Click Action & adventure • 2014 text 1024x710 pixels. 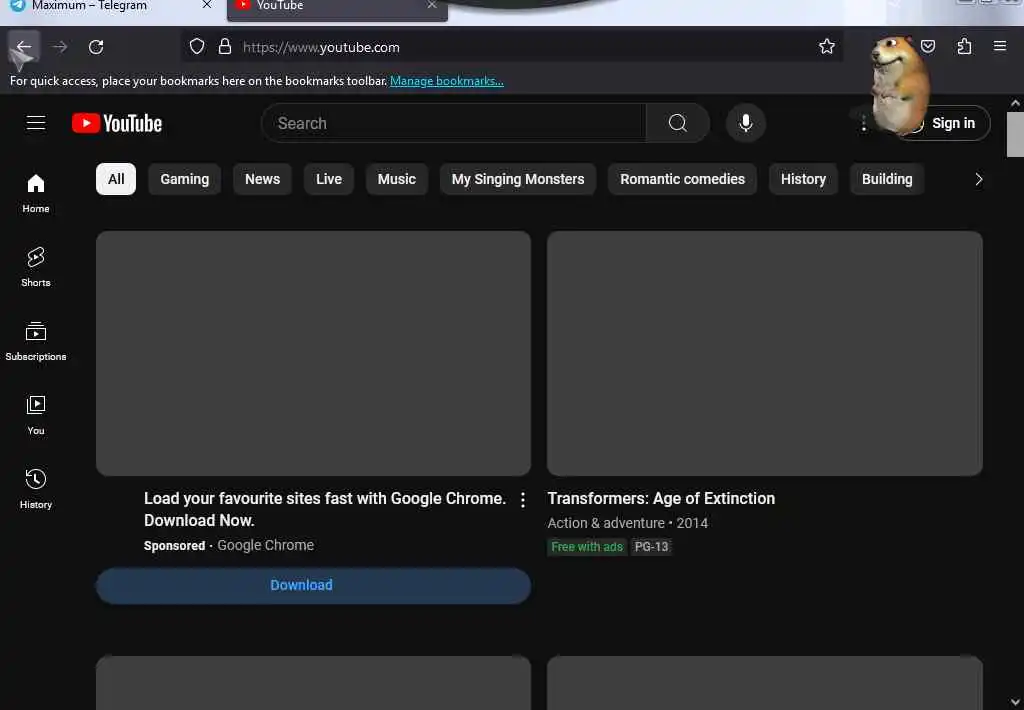[628, 523]
